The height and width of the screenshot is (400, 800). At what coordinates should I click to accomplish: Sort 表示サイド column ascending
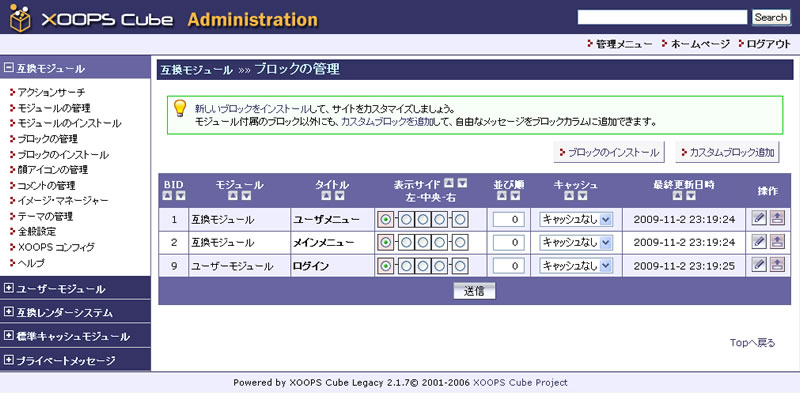(x=448, y=184)
